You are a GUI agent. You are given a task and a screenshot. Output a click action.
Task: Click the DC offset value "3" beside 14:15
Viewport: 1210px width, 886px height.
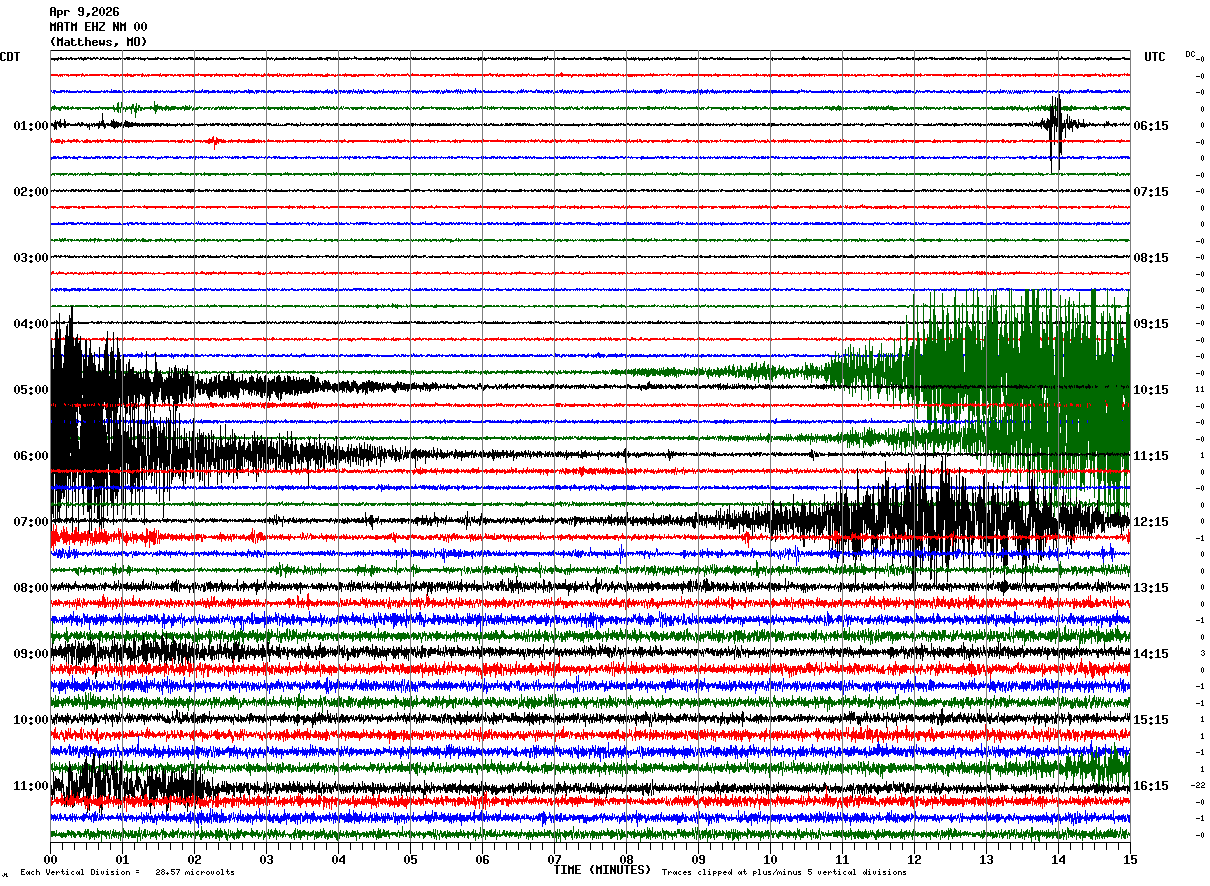[1202, 653]
